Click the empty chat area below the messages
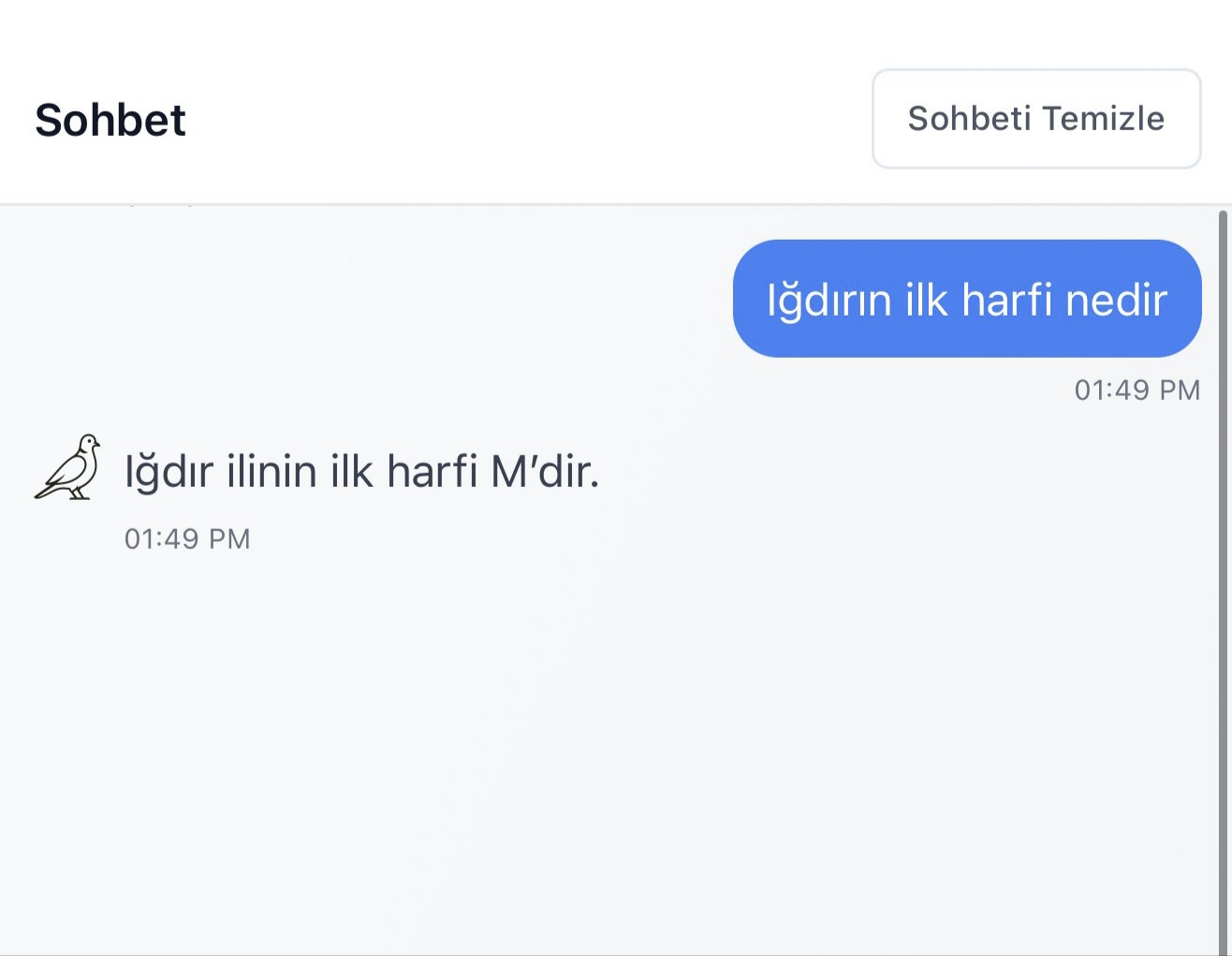This screenshot has width=1232, height=956. coord(609,749)
